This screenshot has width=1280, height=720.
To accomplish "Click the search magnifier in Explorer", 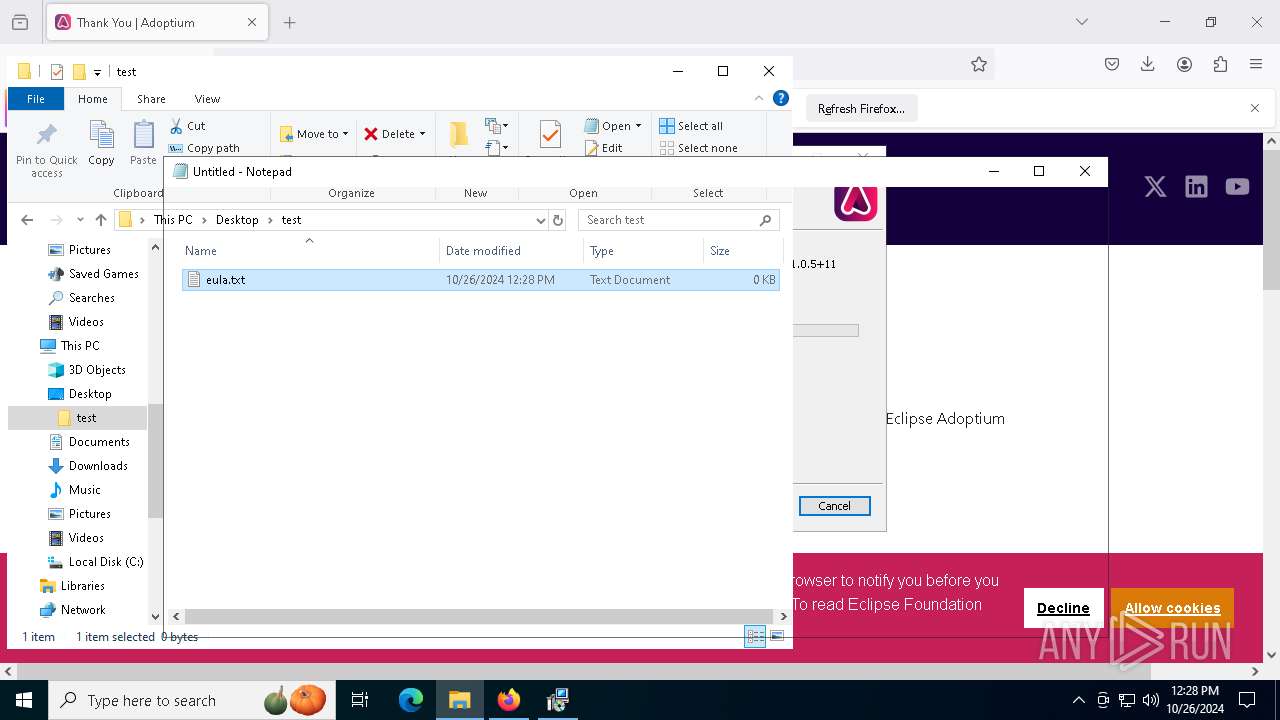I will pos(766,220).
